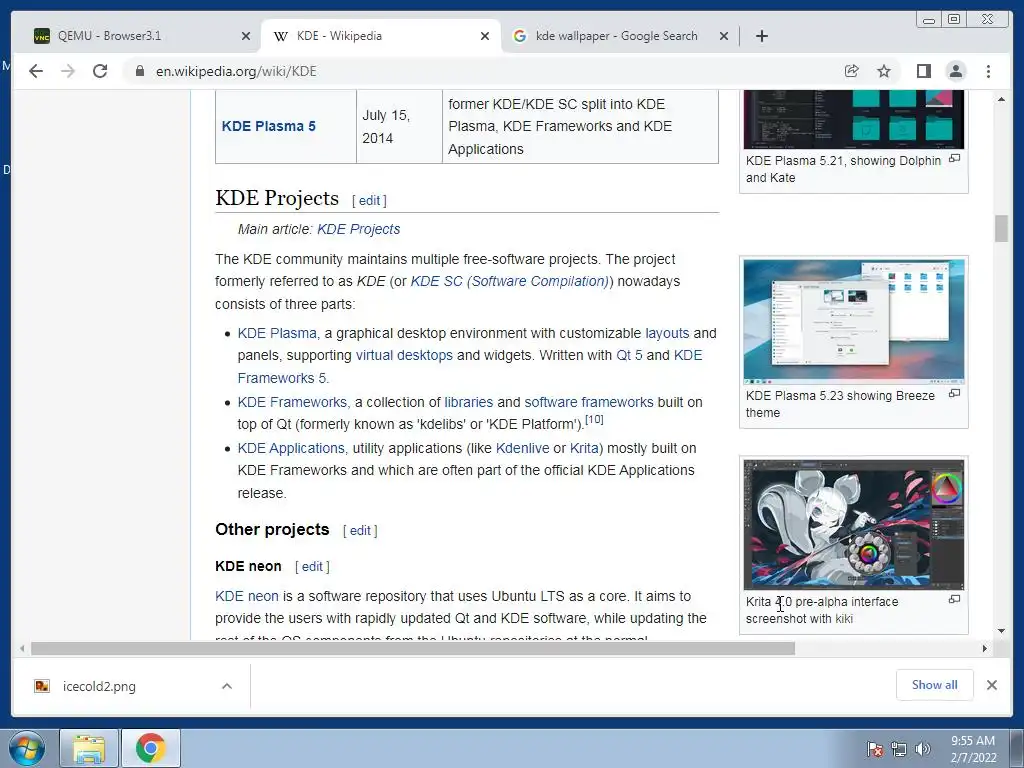Screen dimensions: 1024x768
Task: Follow the Kdenlive link
Action: point(522,449)
